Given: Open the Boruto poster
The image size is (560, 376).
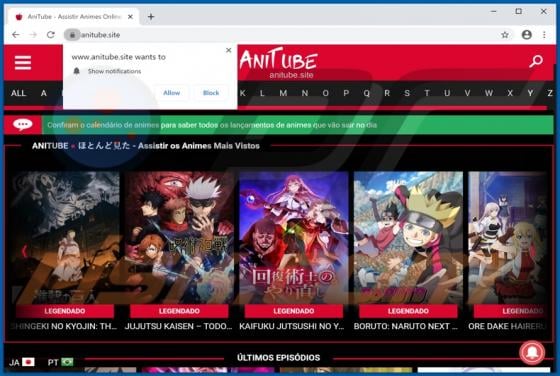Looking at the screenshot, I should click(x=408, y=237).
